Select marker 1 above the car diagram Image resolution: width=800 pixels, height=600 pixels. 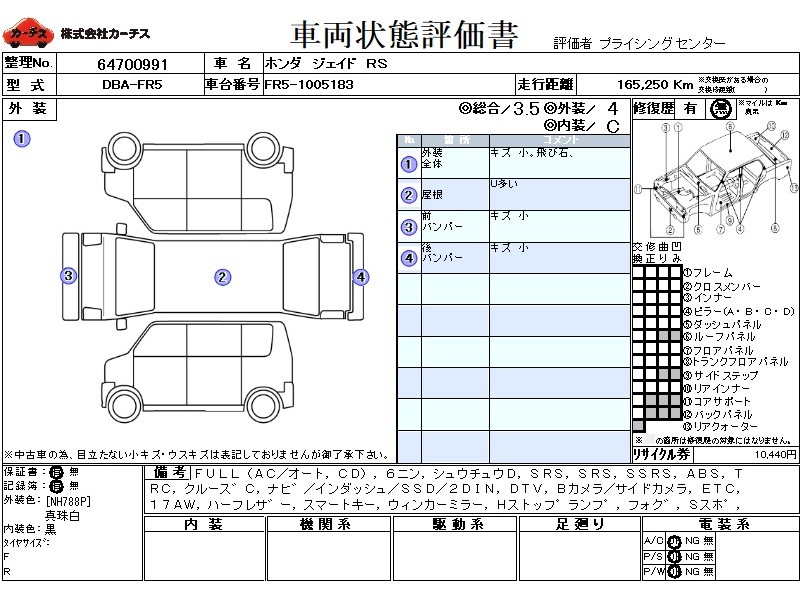(x=21, y=138)
